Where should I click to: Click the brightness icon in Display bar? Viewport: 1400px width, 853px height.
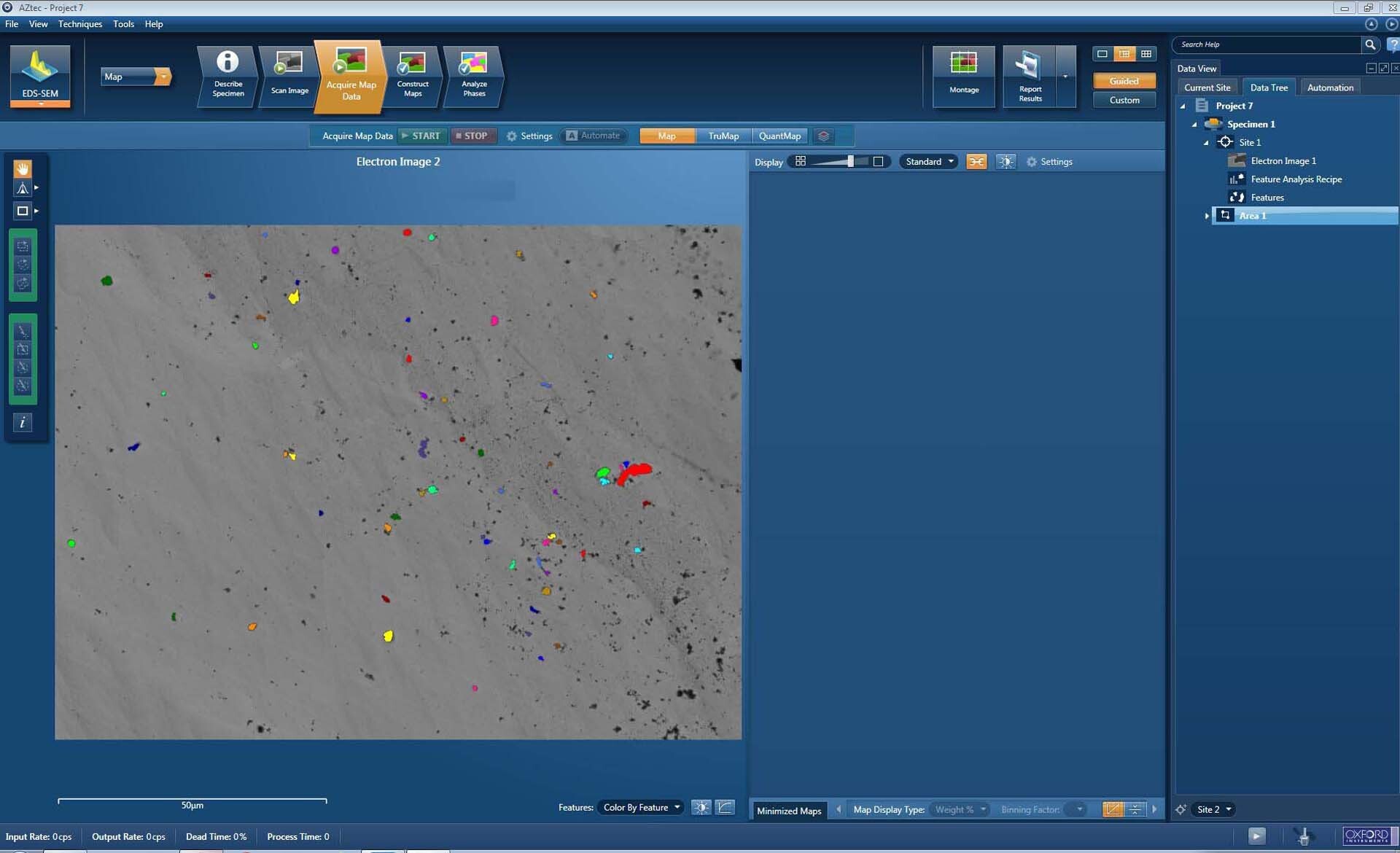pyautogui.click(x=1006, y=162)
